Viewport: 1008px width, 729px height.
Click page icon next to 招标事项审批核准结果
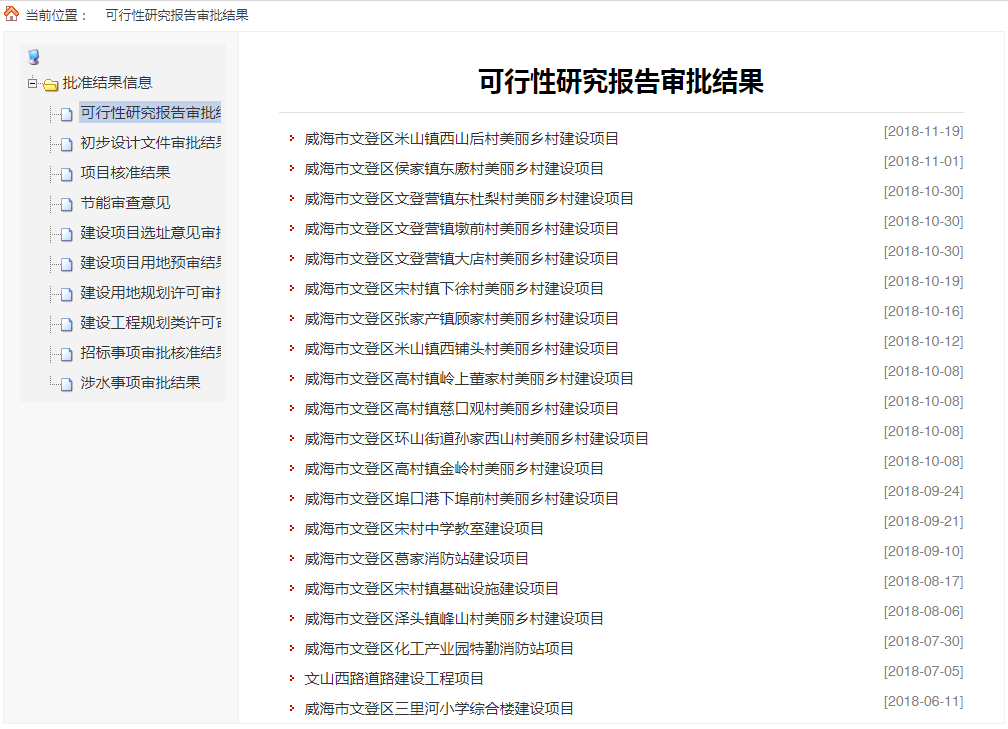pos(67,354)
